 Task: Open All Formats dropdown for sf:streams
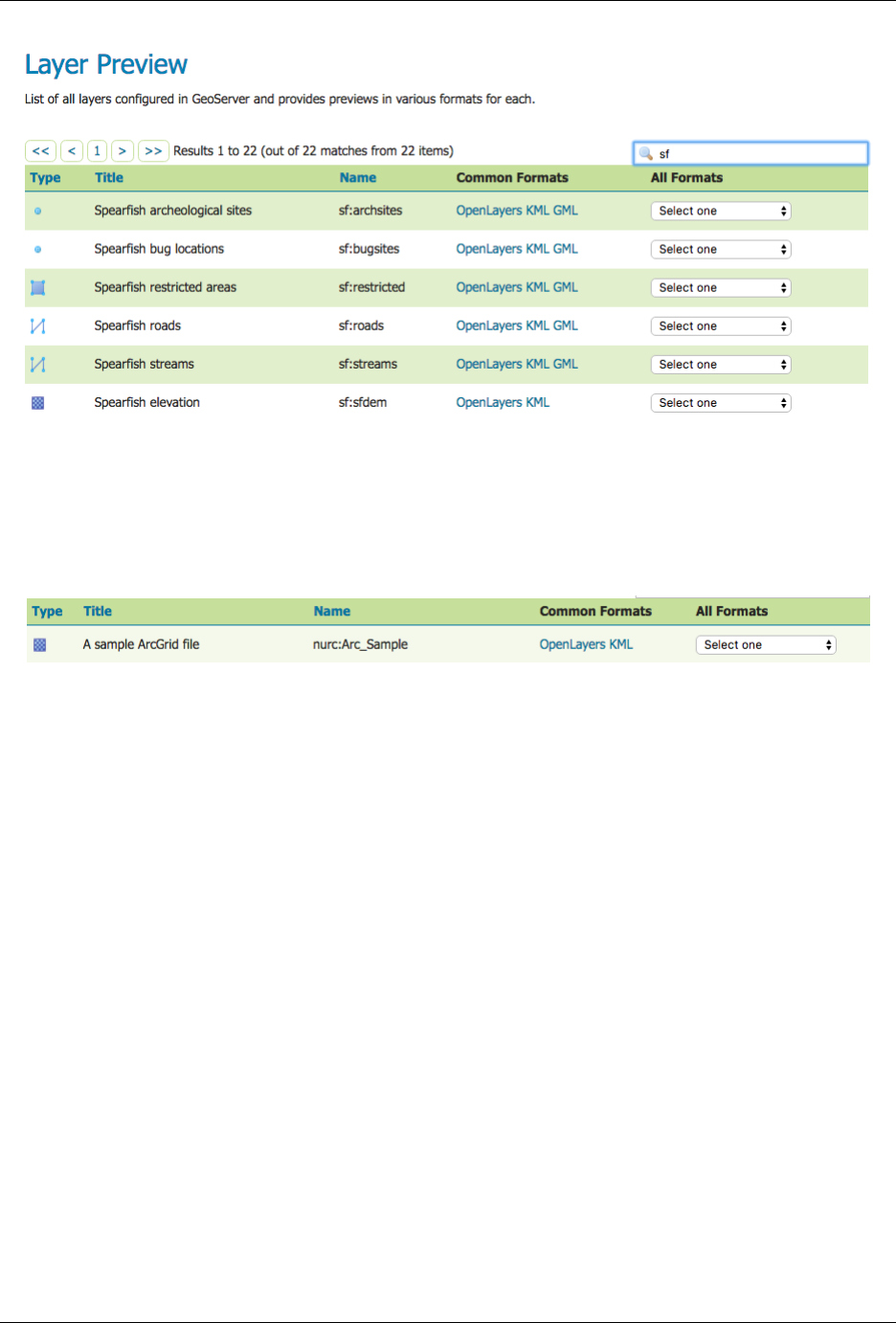[721, 364]
